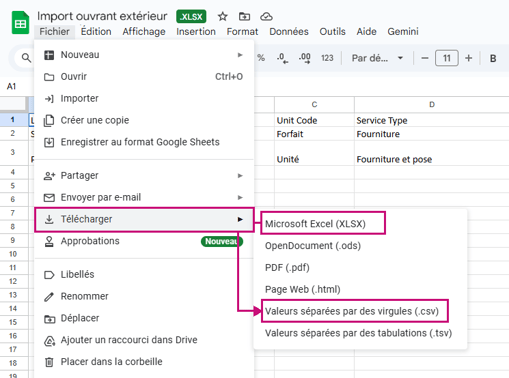Click the Google Sheets home logo
Screen dimensions: 509x378
[x=20, y=23]
